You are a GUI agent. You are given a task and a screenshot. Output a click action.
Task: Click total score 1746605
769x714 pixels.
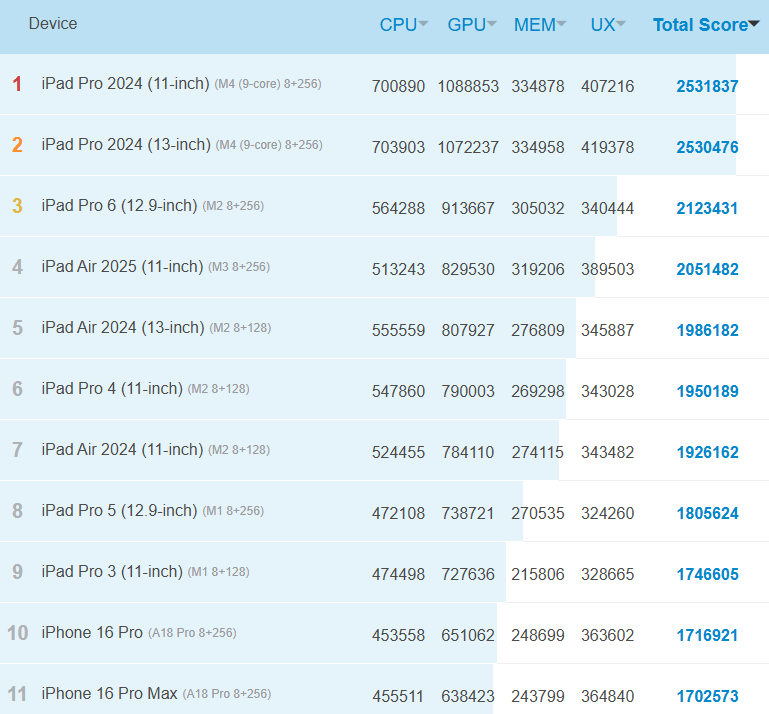click(707, 574)
